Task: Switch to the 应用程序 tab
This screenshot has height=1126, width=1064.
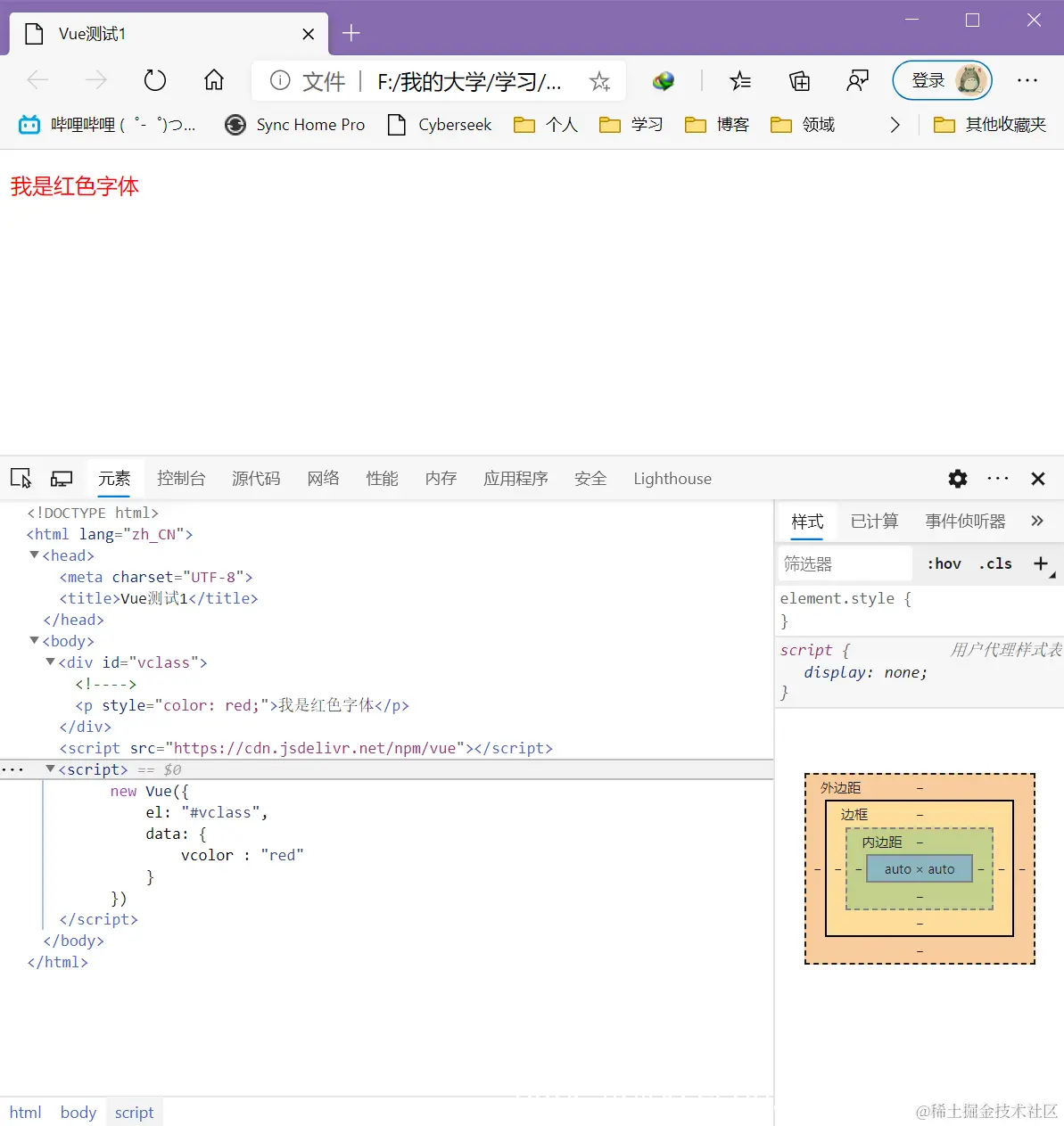Action: [x=516, y=479]
